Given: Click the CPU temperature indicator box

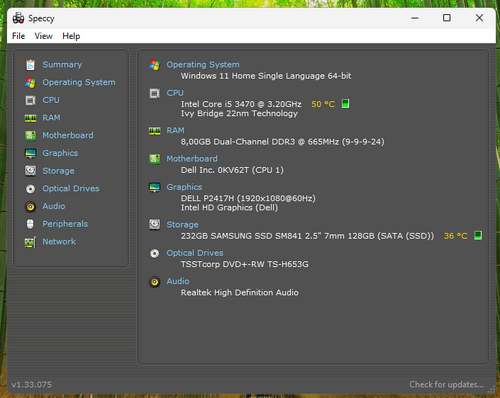Looking at the screenshot, I should [346, 104].
